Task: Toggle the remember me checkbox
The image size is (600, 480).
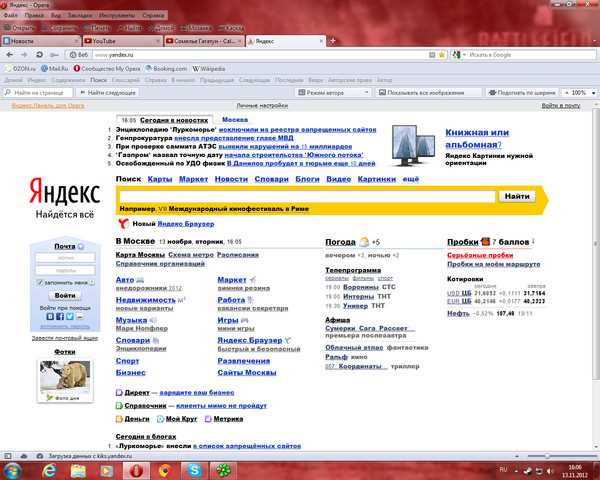Action: point(39,282)
